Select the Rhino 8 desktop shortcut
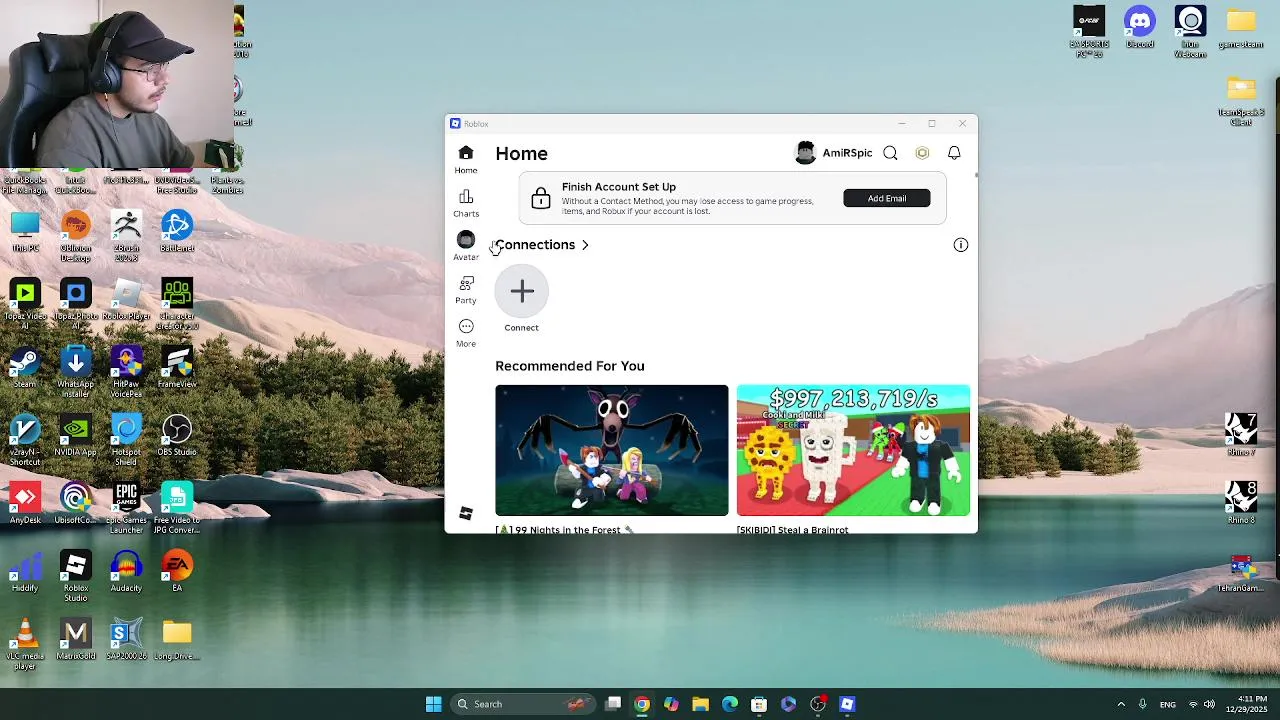The width and height of the screenshot is (1280, 720). pyautogui.click(x=1241, y=504)
